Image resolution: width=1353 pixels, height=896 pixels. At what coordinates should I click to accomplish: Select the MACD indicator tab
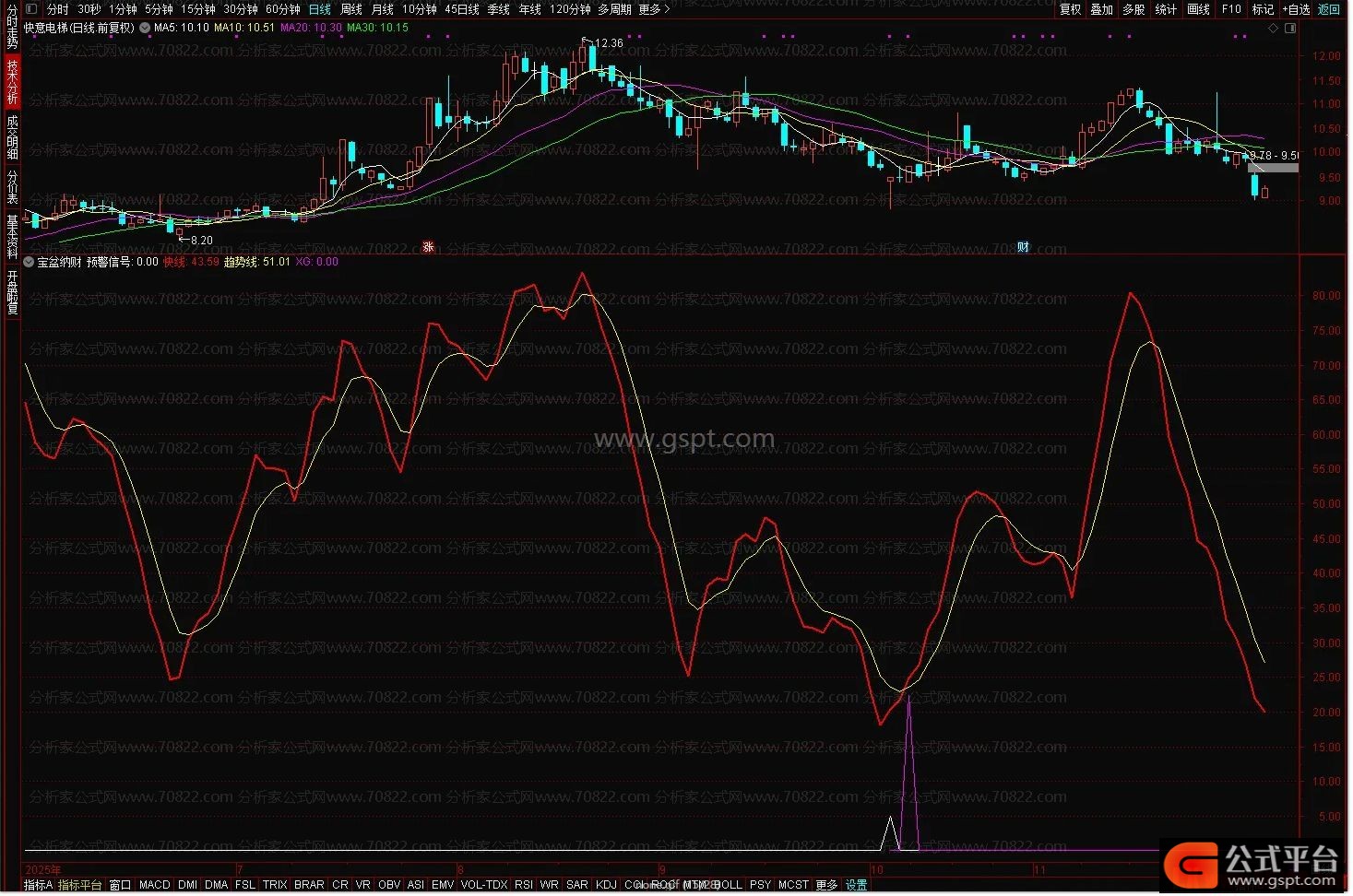coord(155,885)
